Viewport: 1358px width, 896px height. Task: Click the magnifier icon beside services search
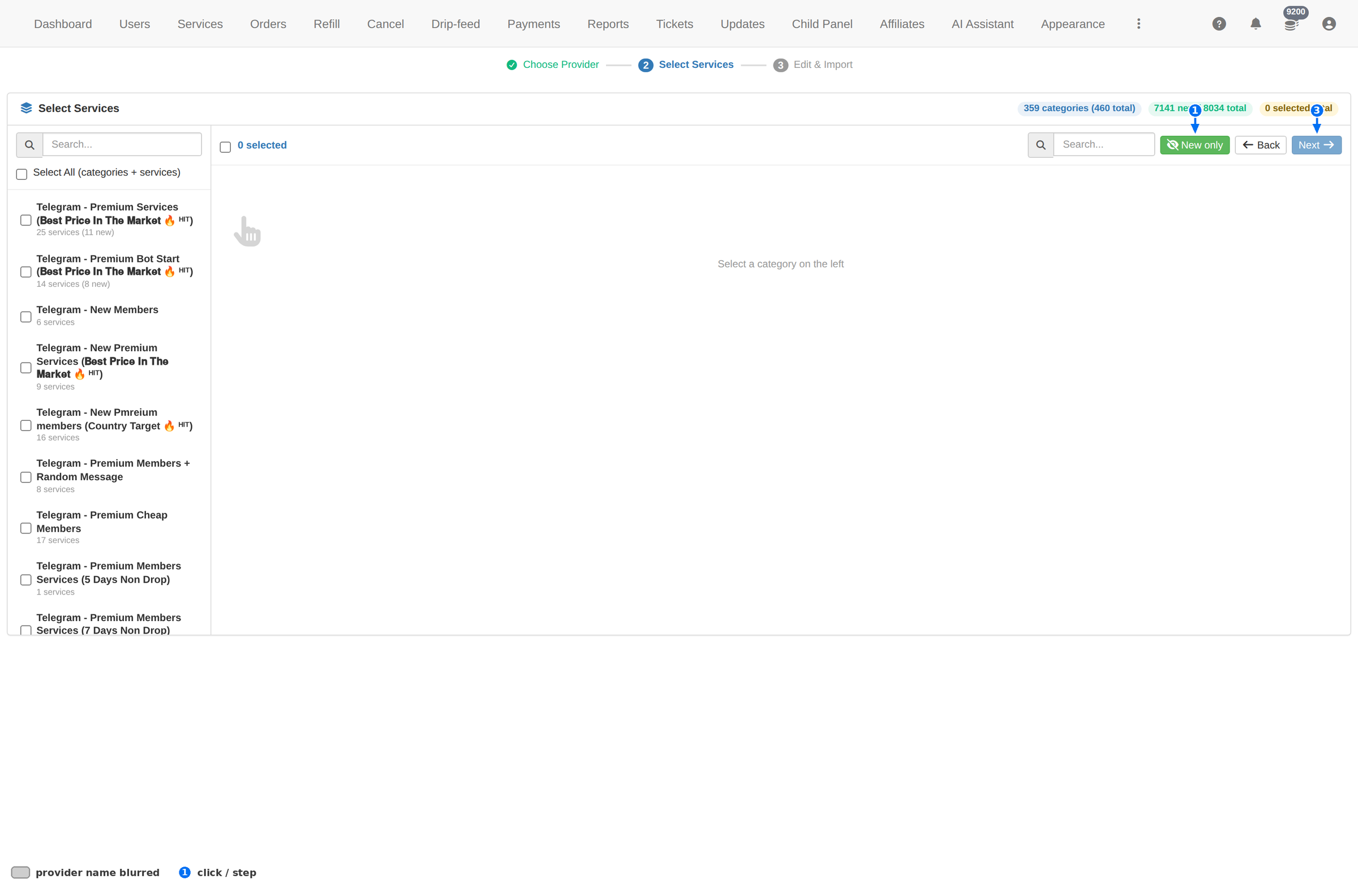coord(1041,145)
